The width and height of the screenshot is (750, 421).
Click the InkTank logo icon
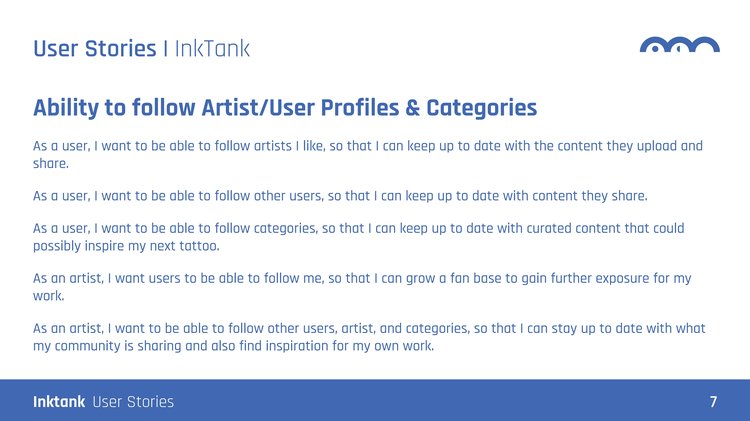679,45
